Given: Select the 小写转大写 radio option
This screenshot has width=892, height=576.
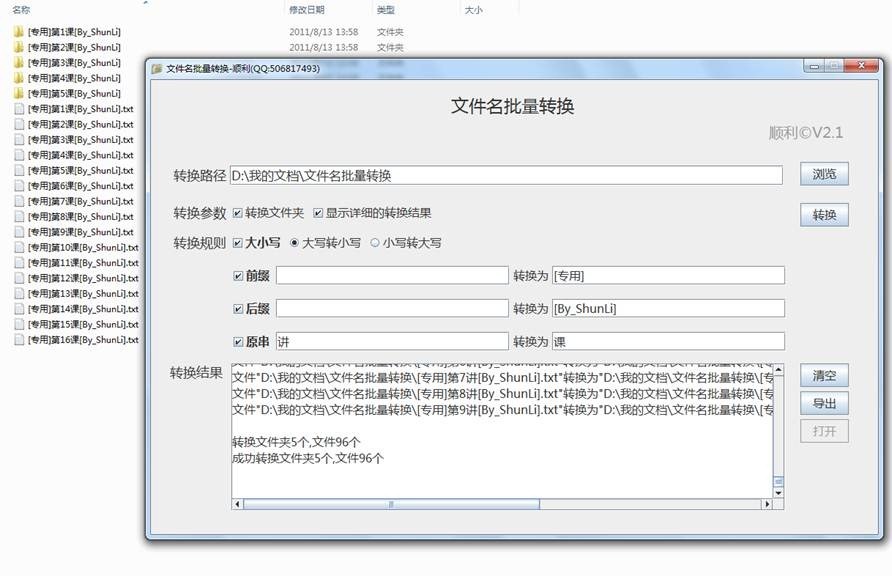Looking at the screenshot, I should click(375, 243).
